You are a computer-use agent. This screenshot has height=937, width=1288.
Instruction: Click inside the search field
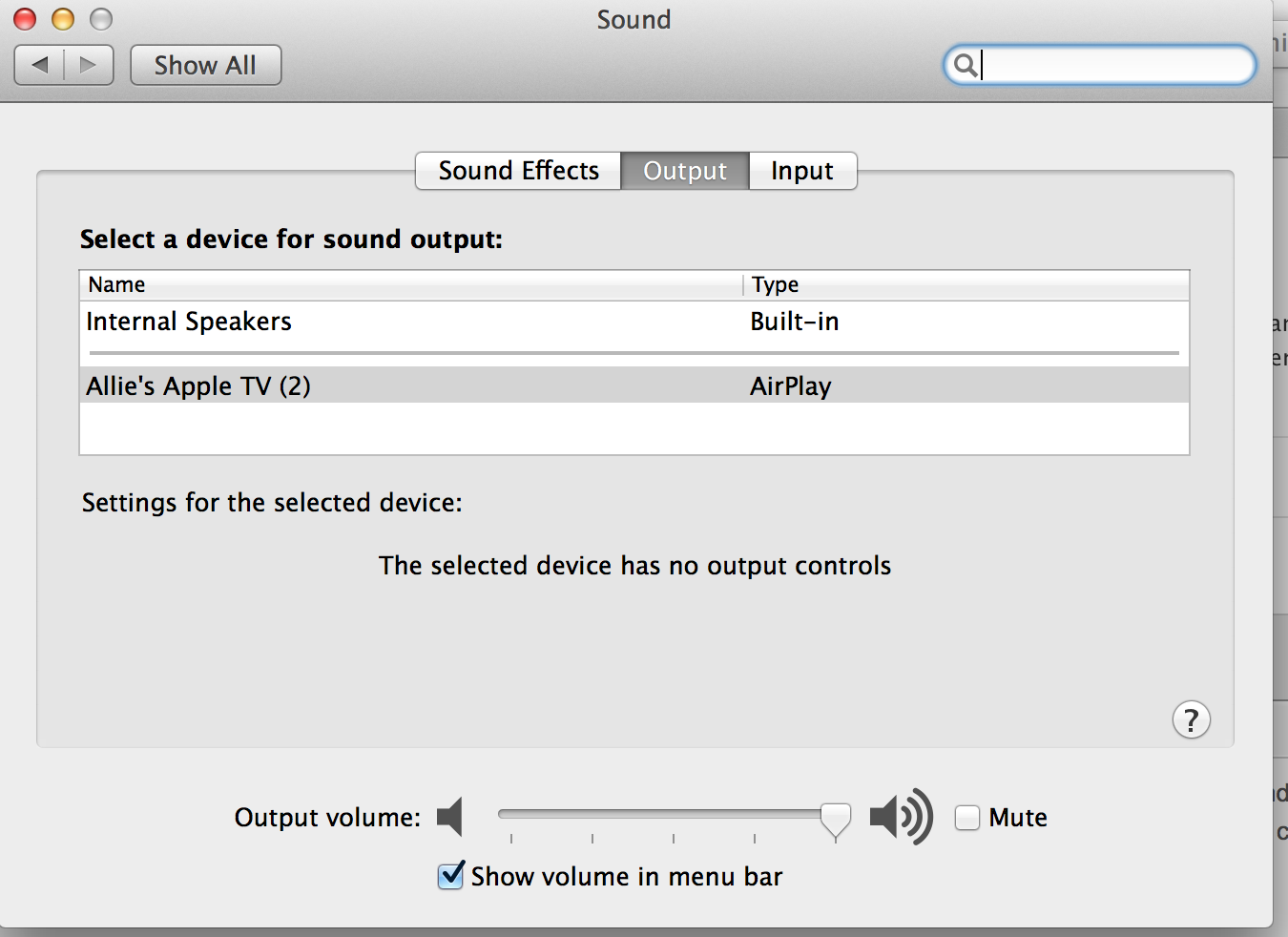pyautogui.click(x=1111, y=65)
